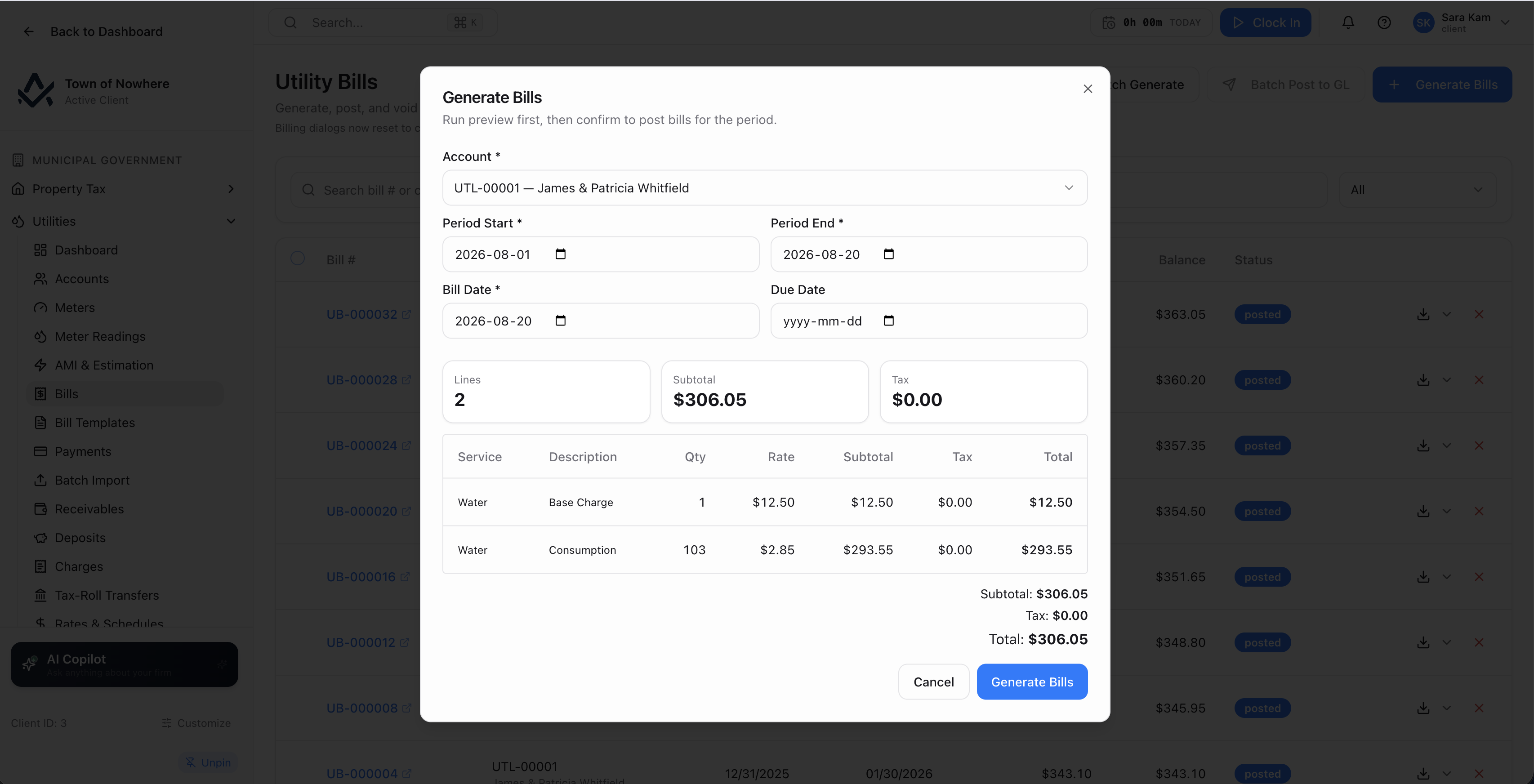Void bill UB-000032 red X
The height and width of the screenshot is (784, 1534).
pos(1479,314)
